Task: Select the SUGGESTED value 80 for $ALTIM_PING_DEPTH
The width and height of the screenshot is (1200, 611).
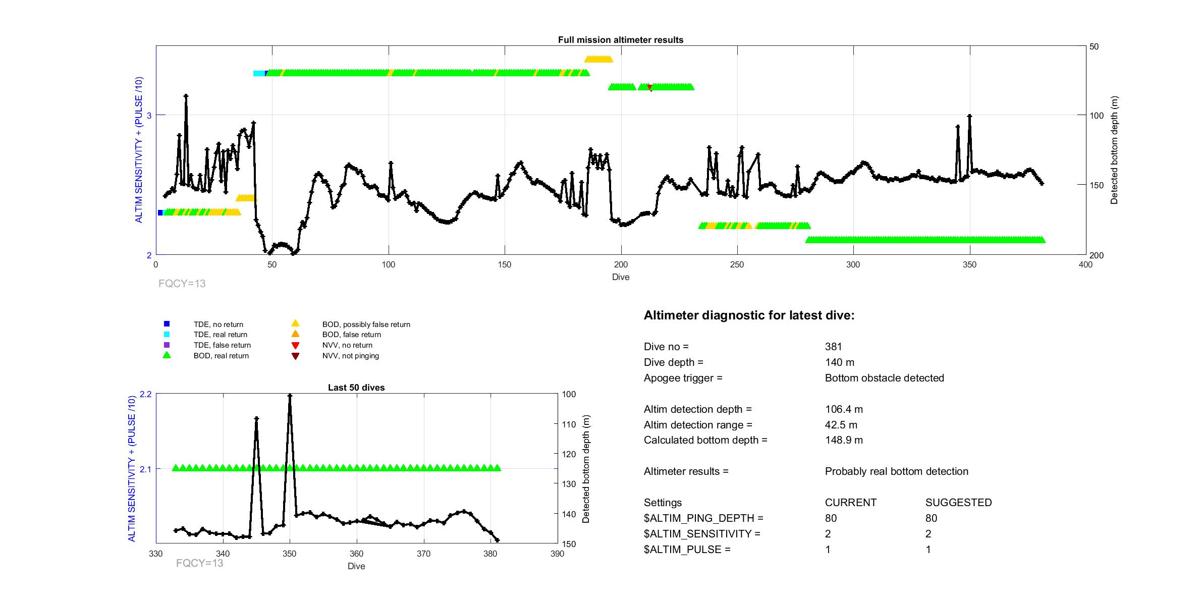Action: click(933, 518)
